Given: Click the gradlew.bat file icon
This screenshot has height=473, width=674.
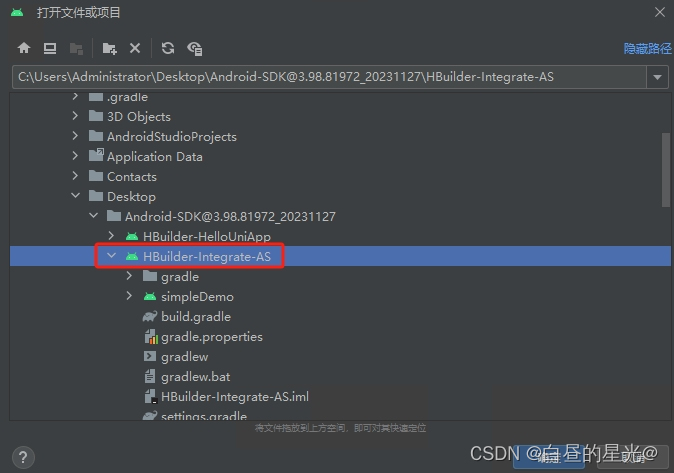Looking at the screenshot, I should click(x=150, y=377).
